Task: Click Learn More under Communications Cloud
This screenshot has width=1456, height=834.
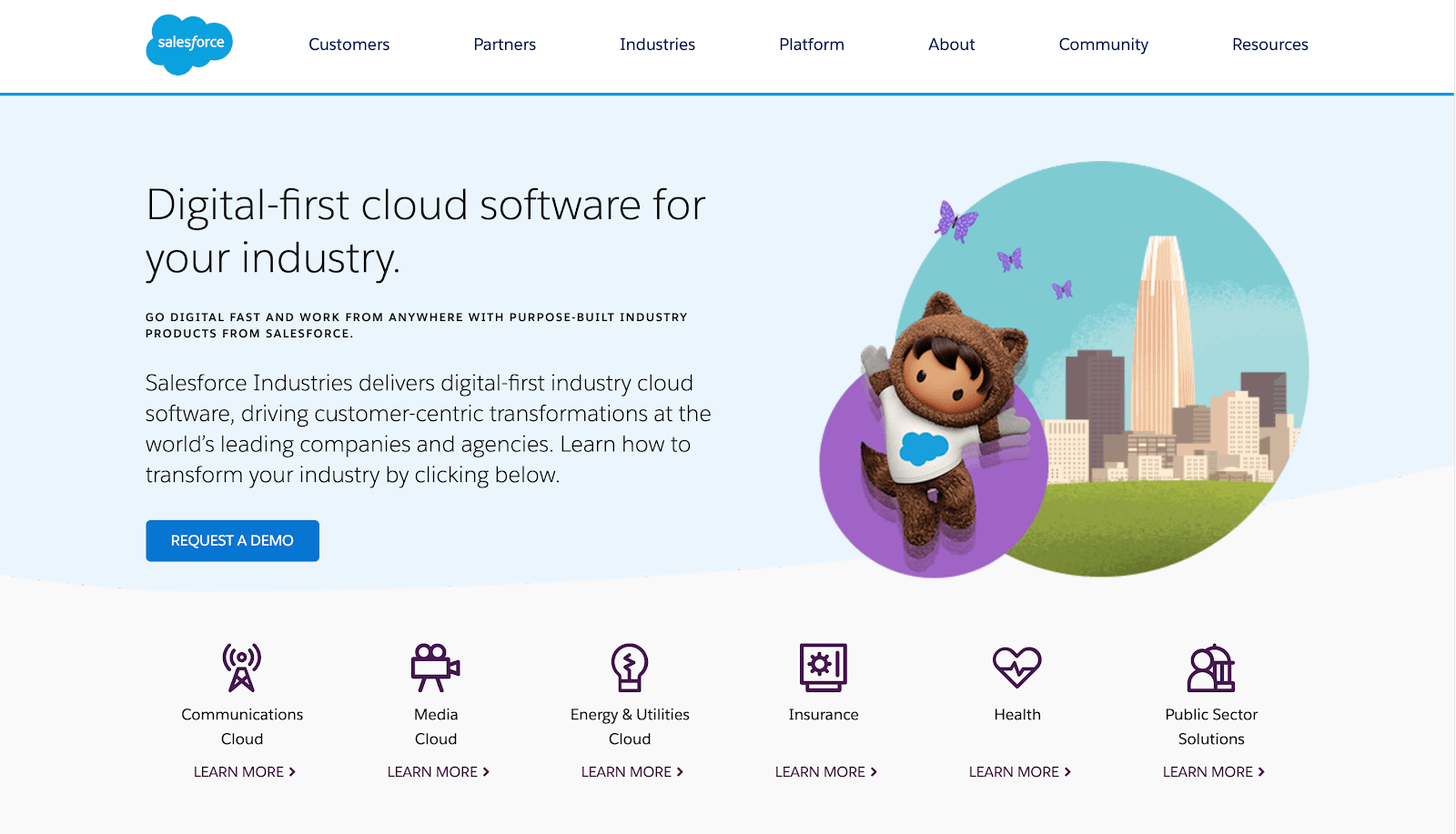Action: click(244, 771)
